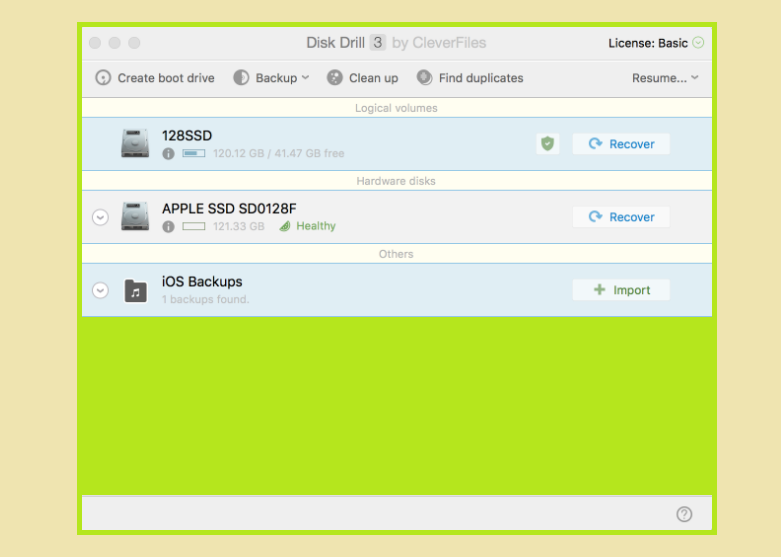Choose Find duplicates in the toolbar
The width and height of the screenshot is (781, 557).
(x=470, y=78)
